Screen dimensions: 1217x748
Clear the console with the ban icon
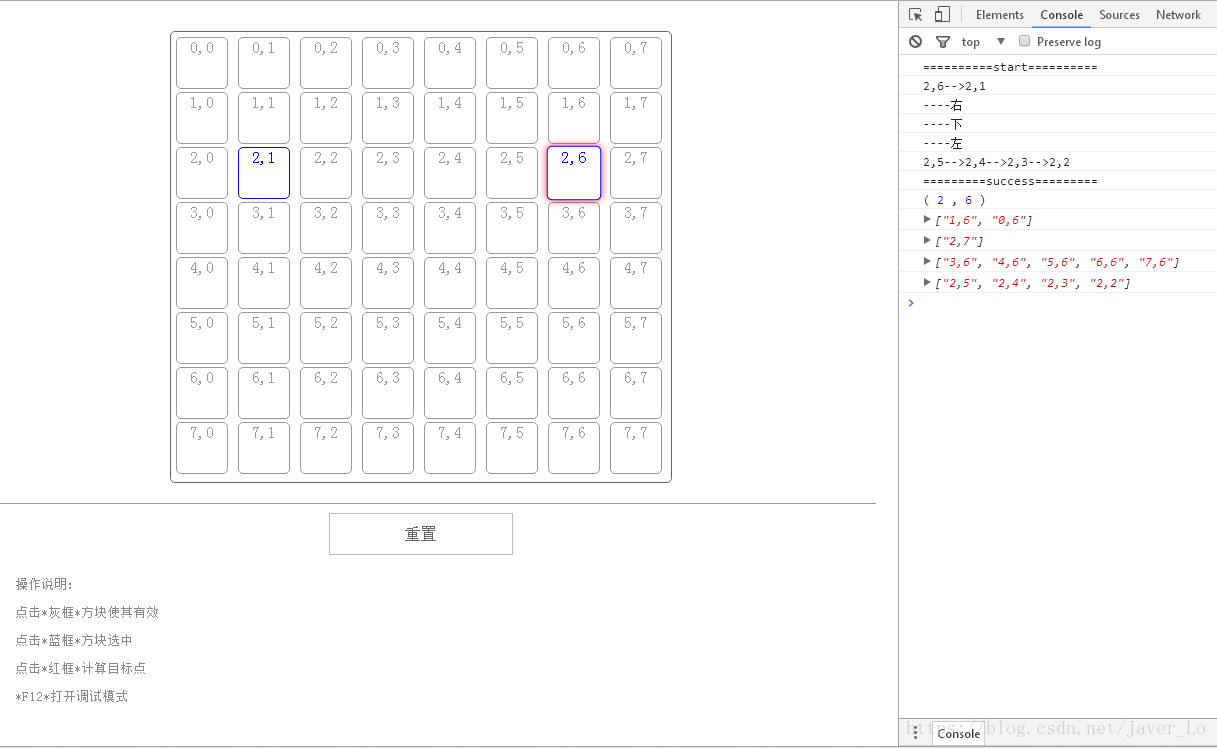[x=915, y=42]
